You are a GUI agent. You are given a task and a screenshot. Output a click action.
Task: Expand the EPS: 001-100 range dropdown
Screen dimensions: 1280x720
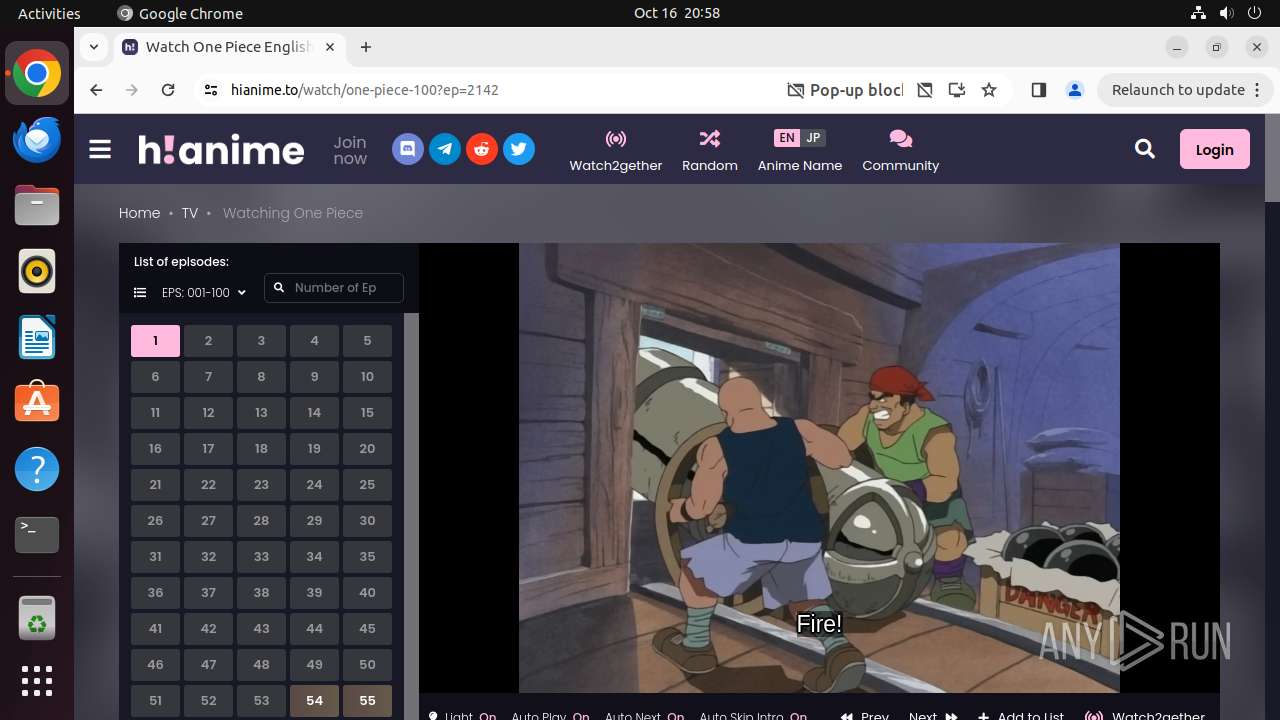[203, 293]
